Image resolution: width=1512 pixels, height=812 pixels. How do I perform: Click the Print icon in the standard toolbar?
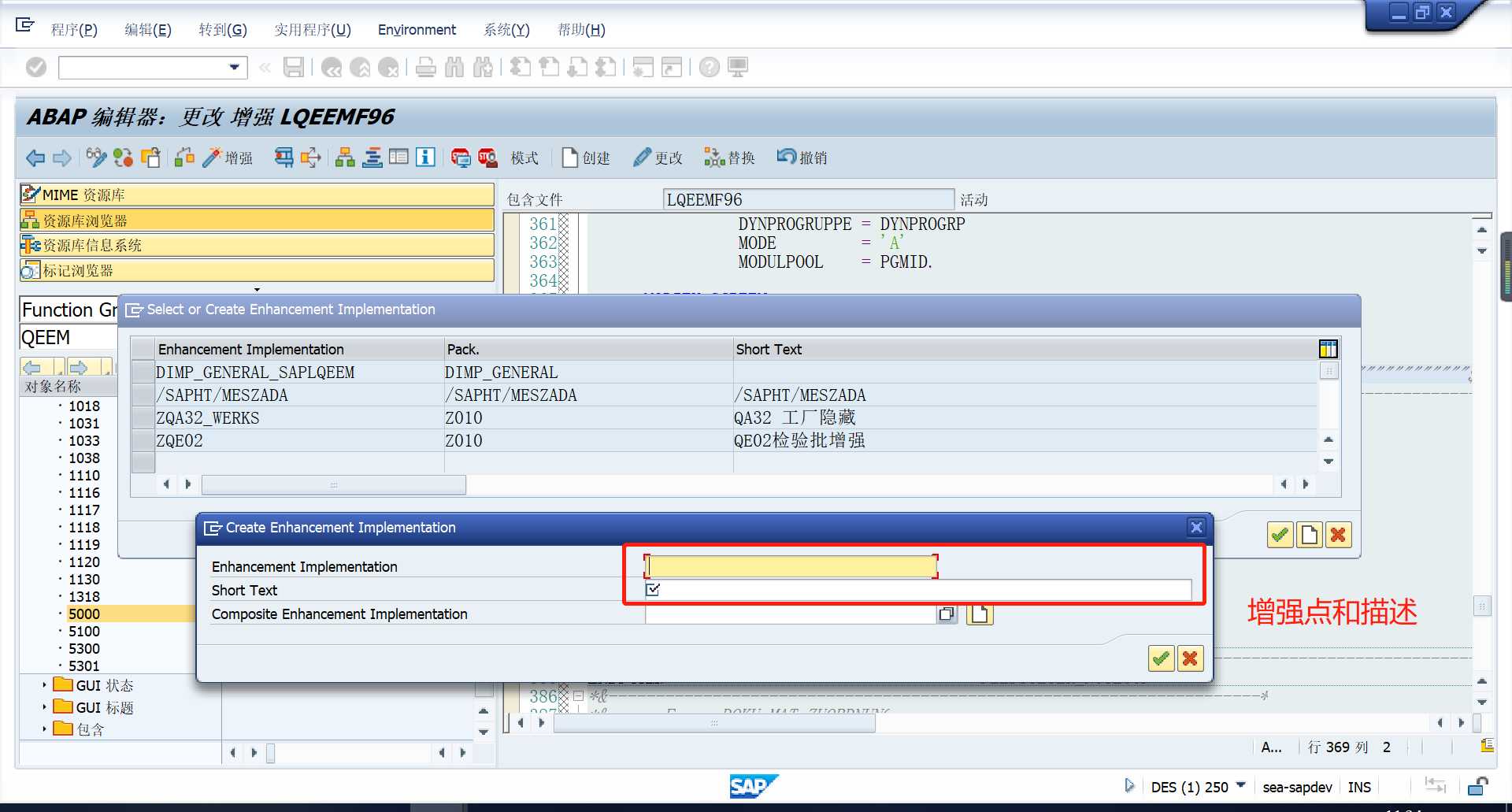pyautogui.click(x=425, y=68)
